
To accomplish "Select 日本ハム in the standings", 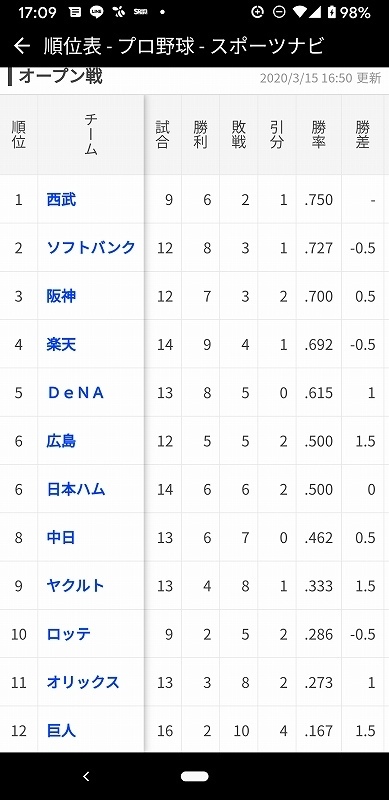I will point(76,489).
